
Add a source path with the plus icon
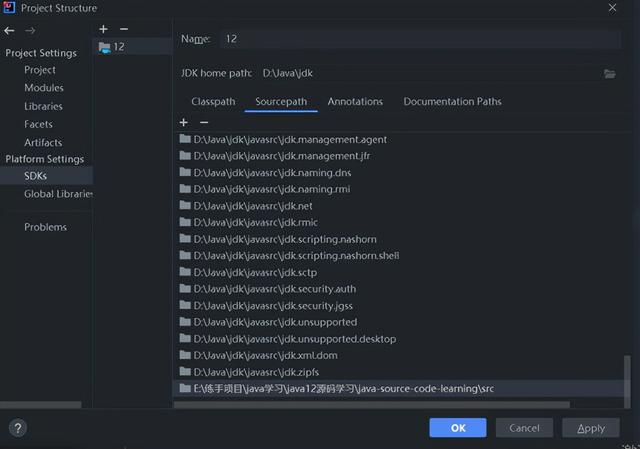(184, 122)
